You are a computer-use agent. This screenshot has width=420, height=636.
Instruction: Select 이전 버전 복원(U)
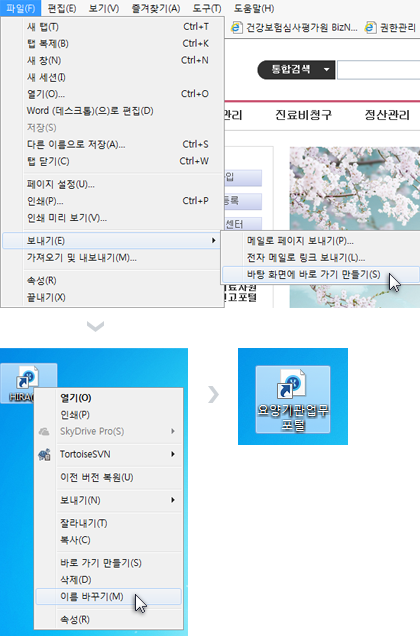point(109,477)
